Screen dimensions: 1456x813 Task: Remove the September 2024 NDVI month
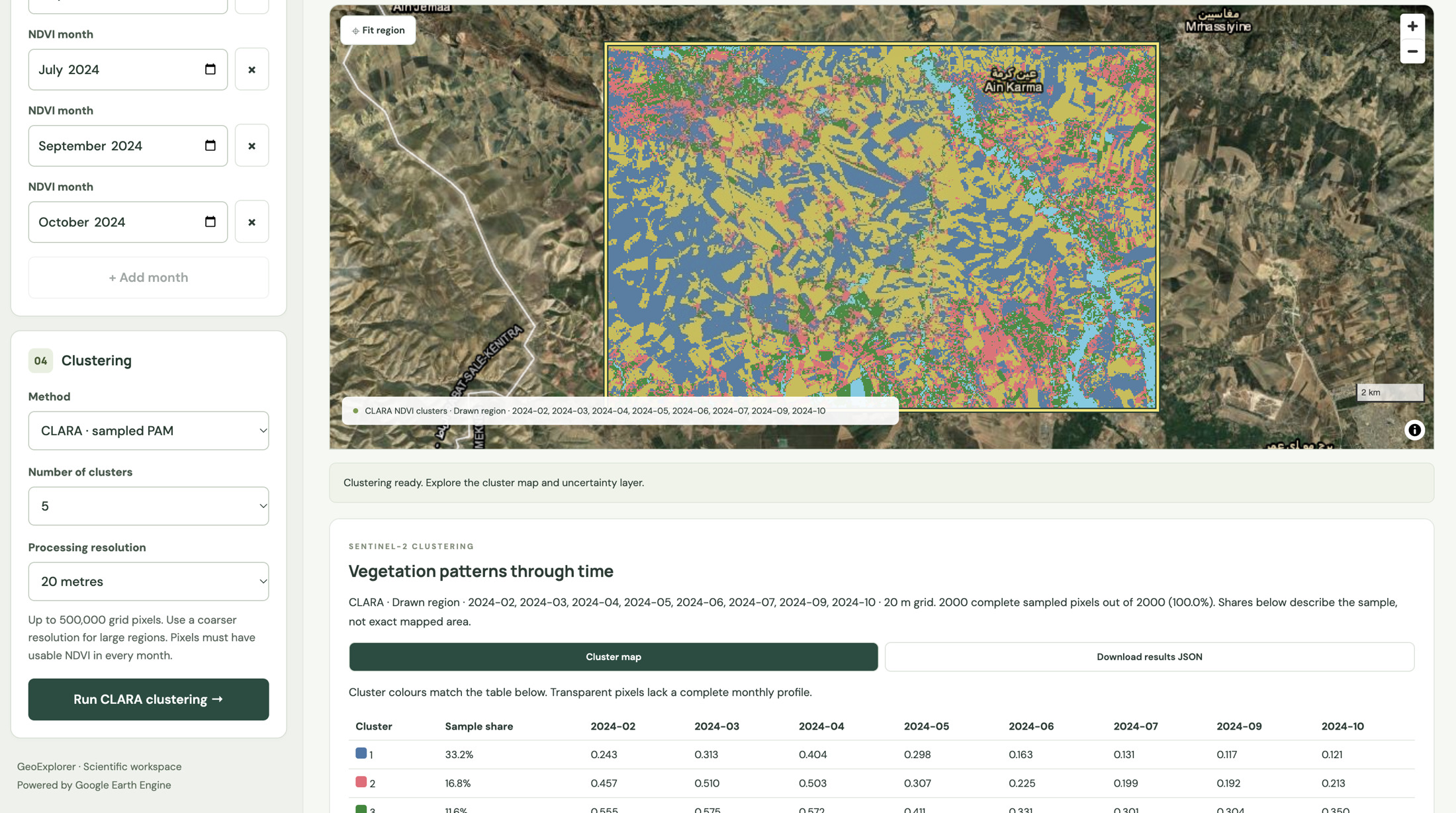[x=251, y=146]
